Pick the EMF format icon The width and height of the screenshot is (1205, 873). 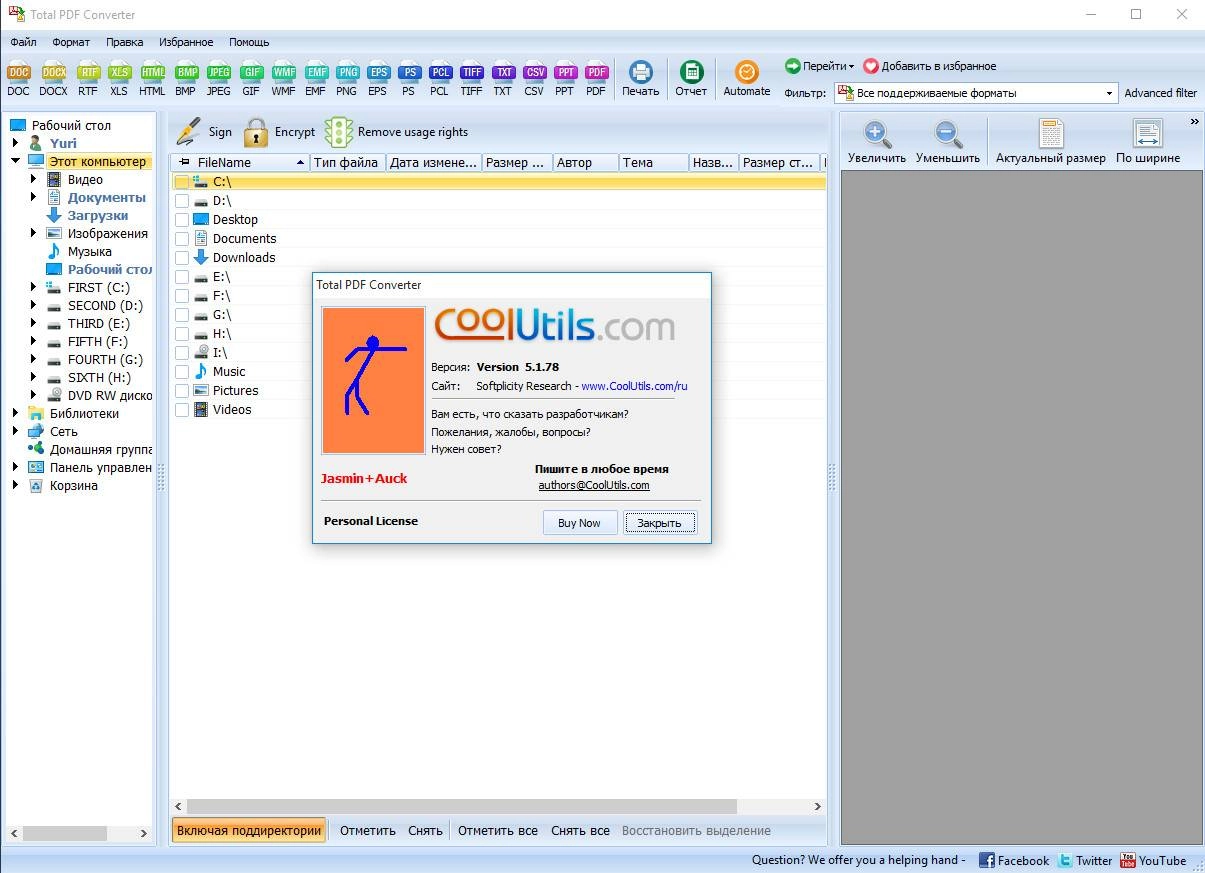(x=315, y=79)
